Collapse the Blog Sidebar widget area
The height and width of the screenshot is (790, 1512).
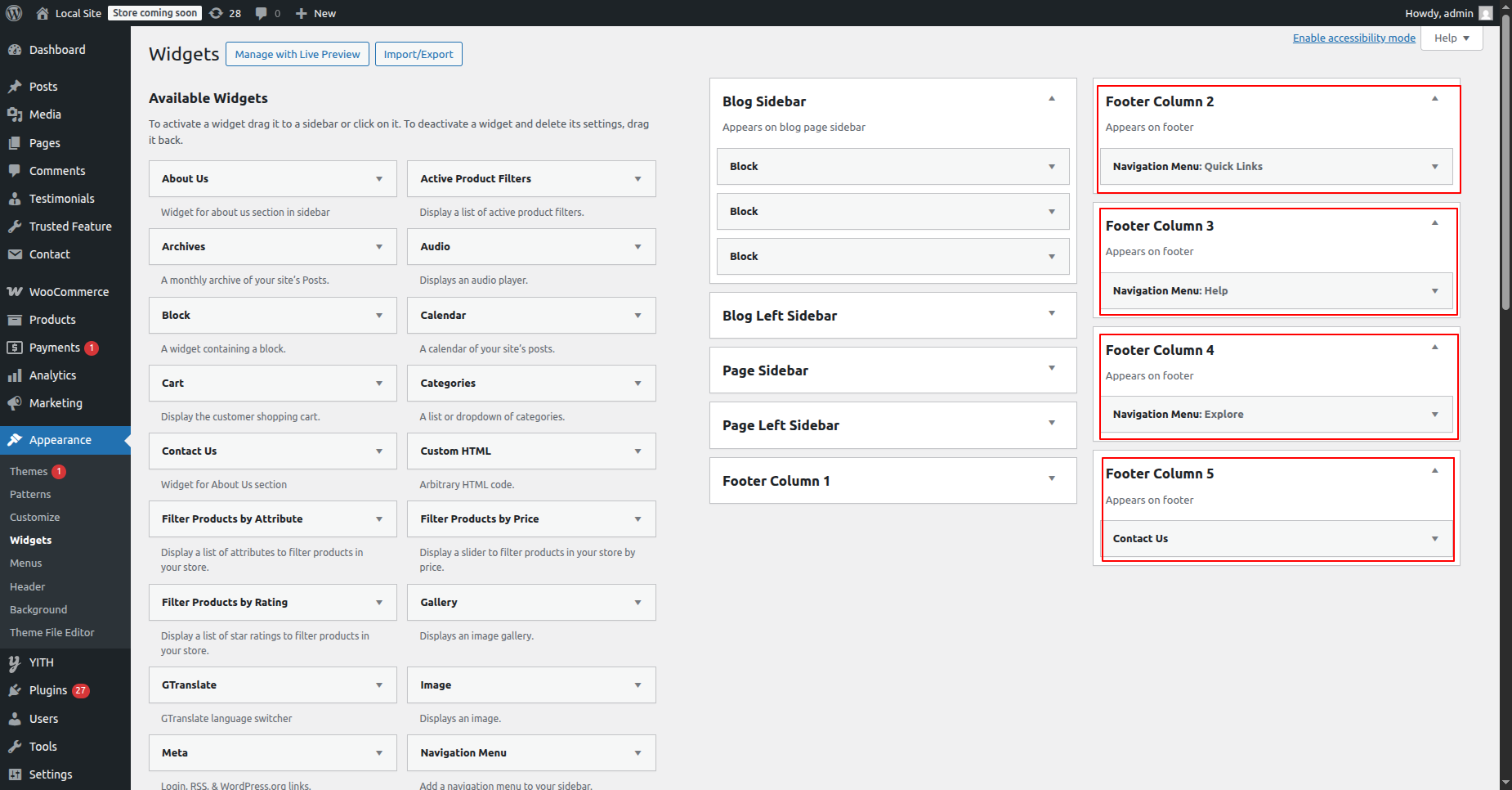1052,99
